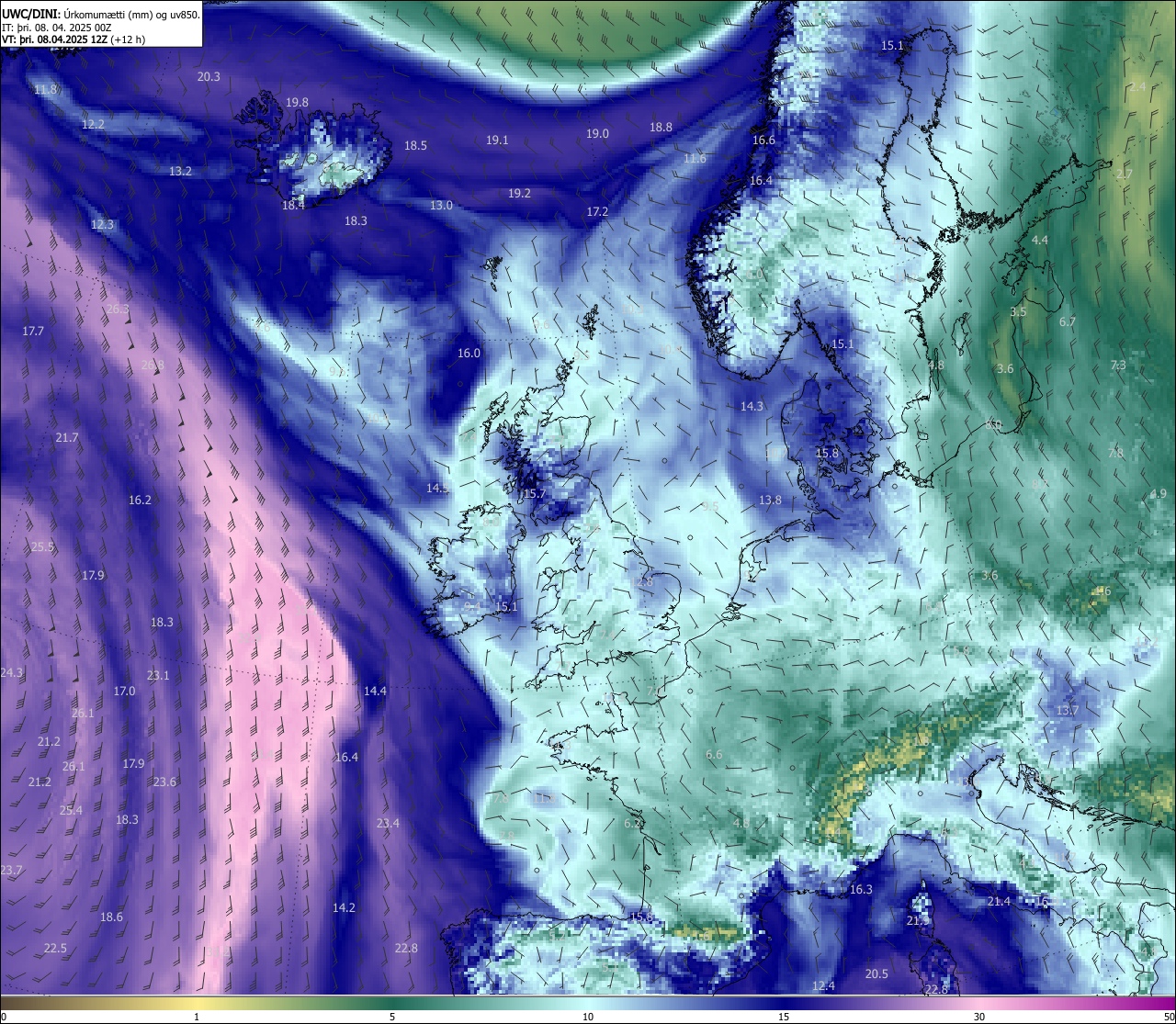Click the 13.8 value label
The height and width of the screenshot is (1024, 1176).
[x=770, y=501]
